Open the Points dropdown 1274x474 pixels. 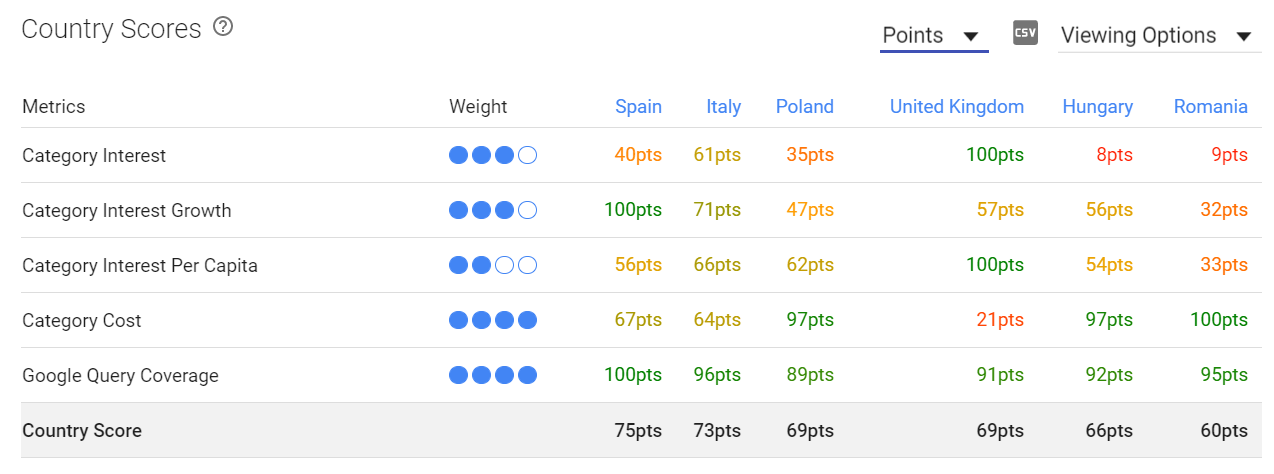point(934,36)
